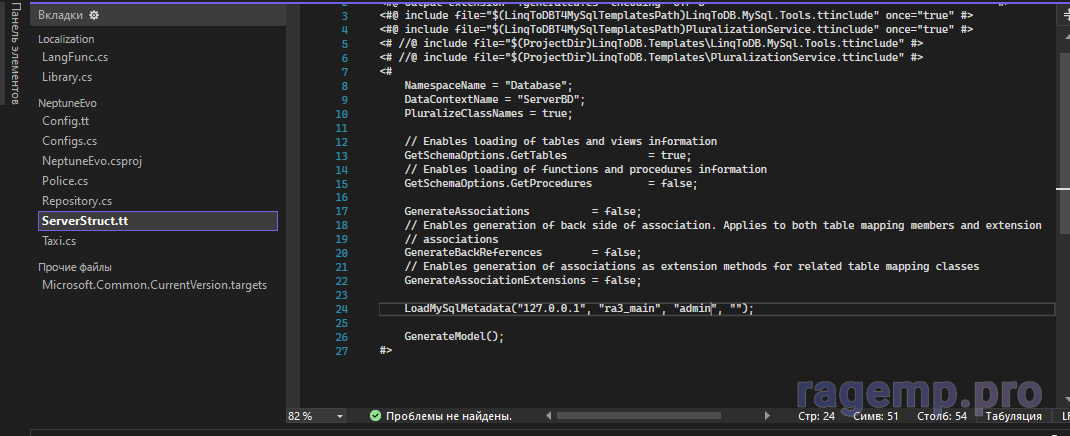Click on the GenerateModel() line in editor
The width and height of the screenshot is (1070, 436).
[454, 337]
